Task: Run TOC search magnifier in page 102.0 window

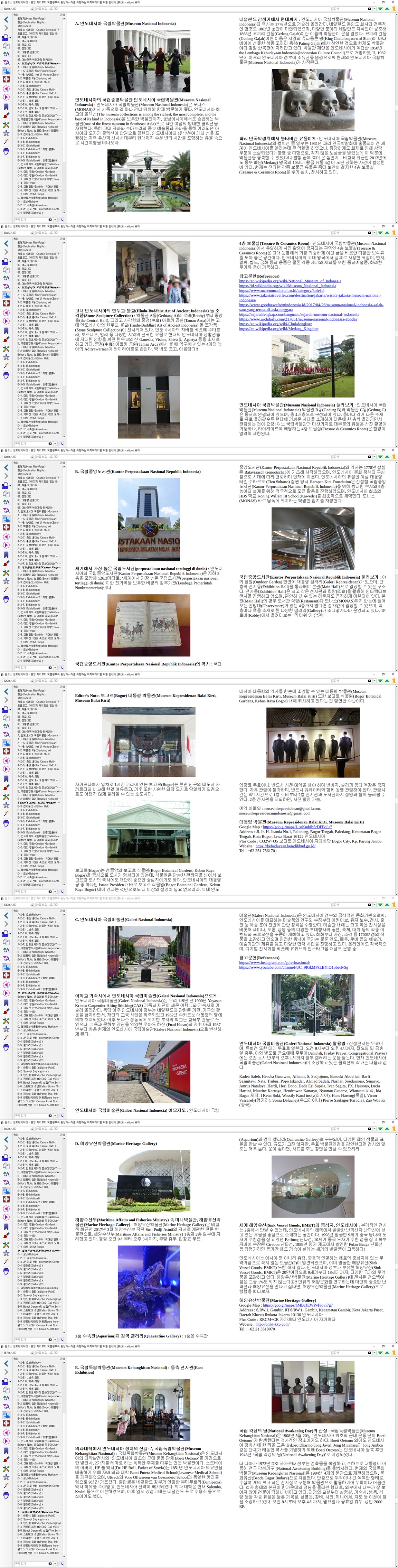Action: click(61, 220)
